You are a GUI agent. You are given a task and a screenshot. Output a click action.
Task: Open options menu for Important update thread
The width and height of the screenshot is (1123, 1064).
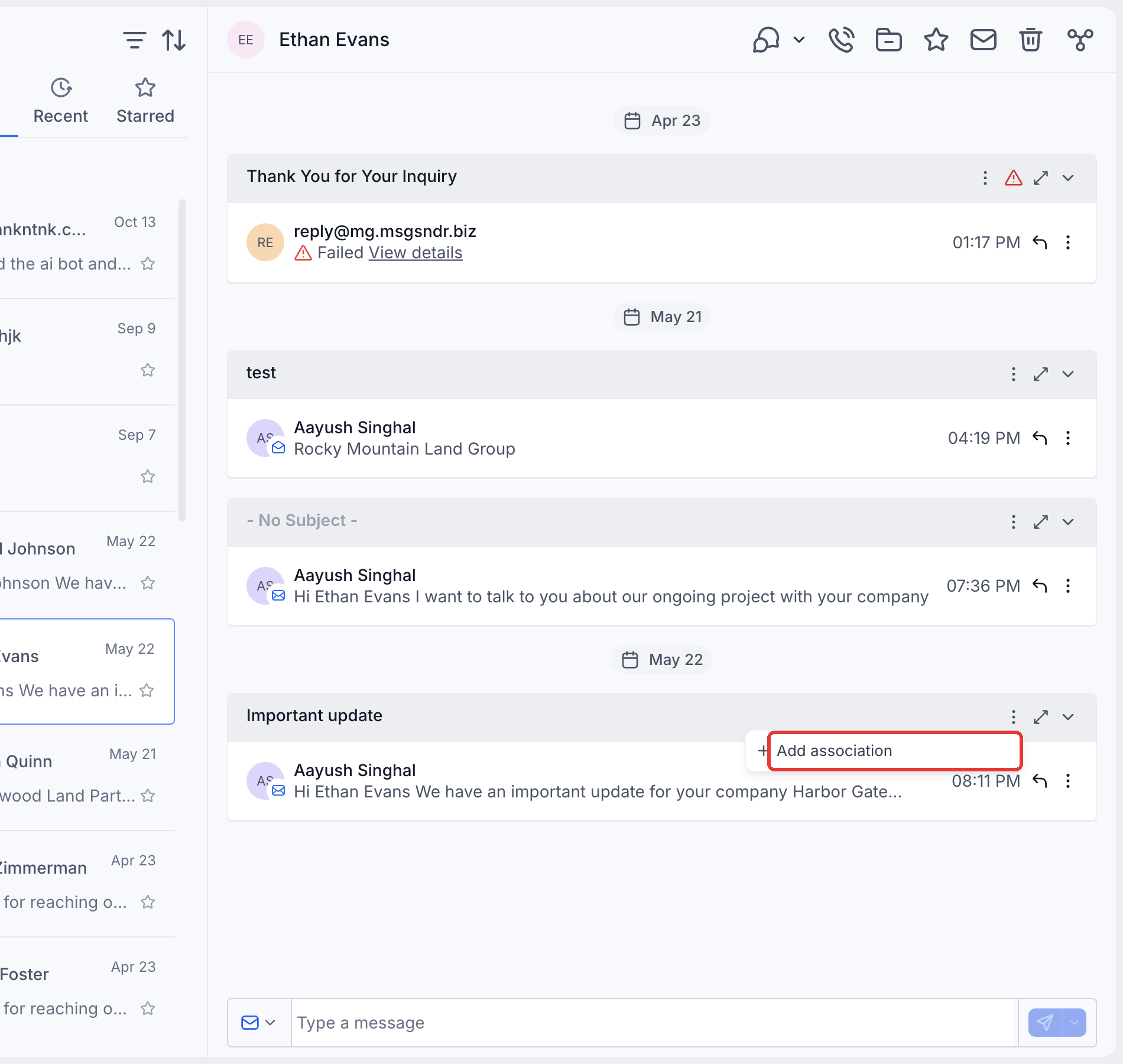pos(1013,717)
